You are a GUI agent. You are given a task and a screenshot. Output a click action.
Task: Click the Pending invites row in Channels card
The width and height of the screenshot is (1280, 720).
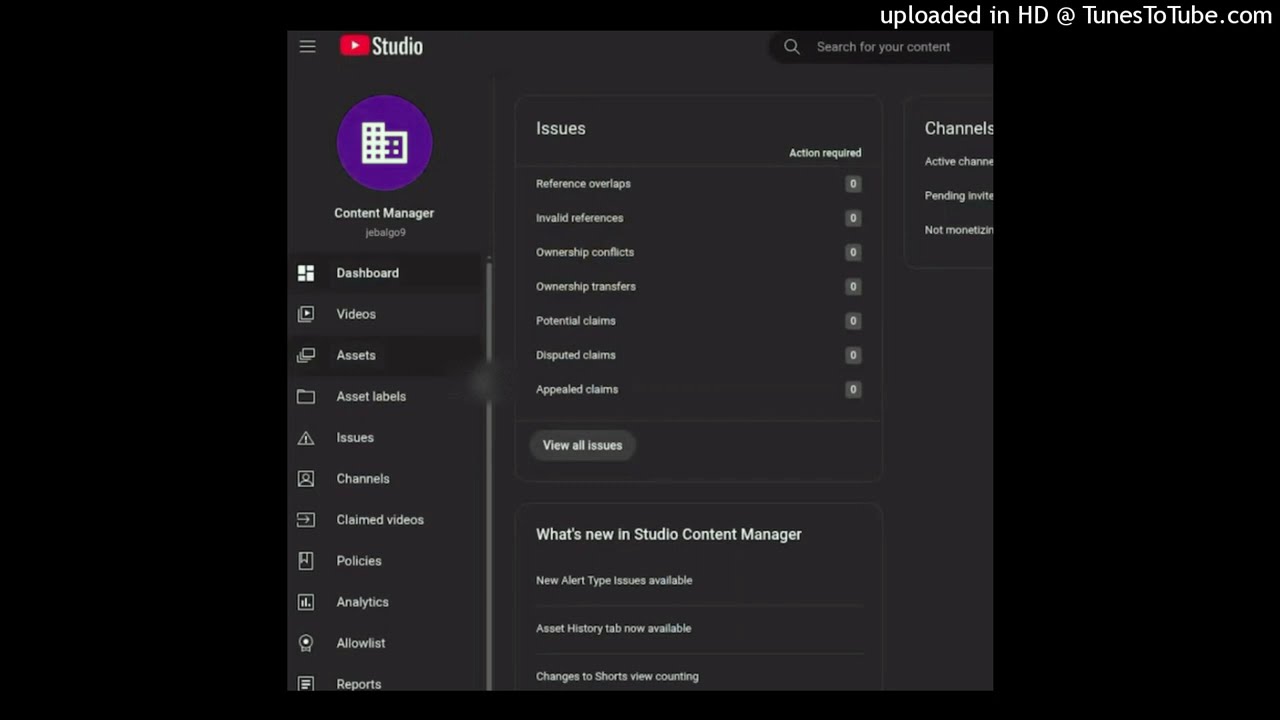point(959,196)
